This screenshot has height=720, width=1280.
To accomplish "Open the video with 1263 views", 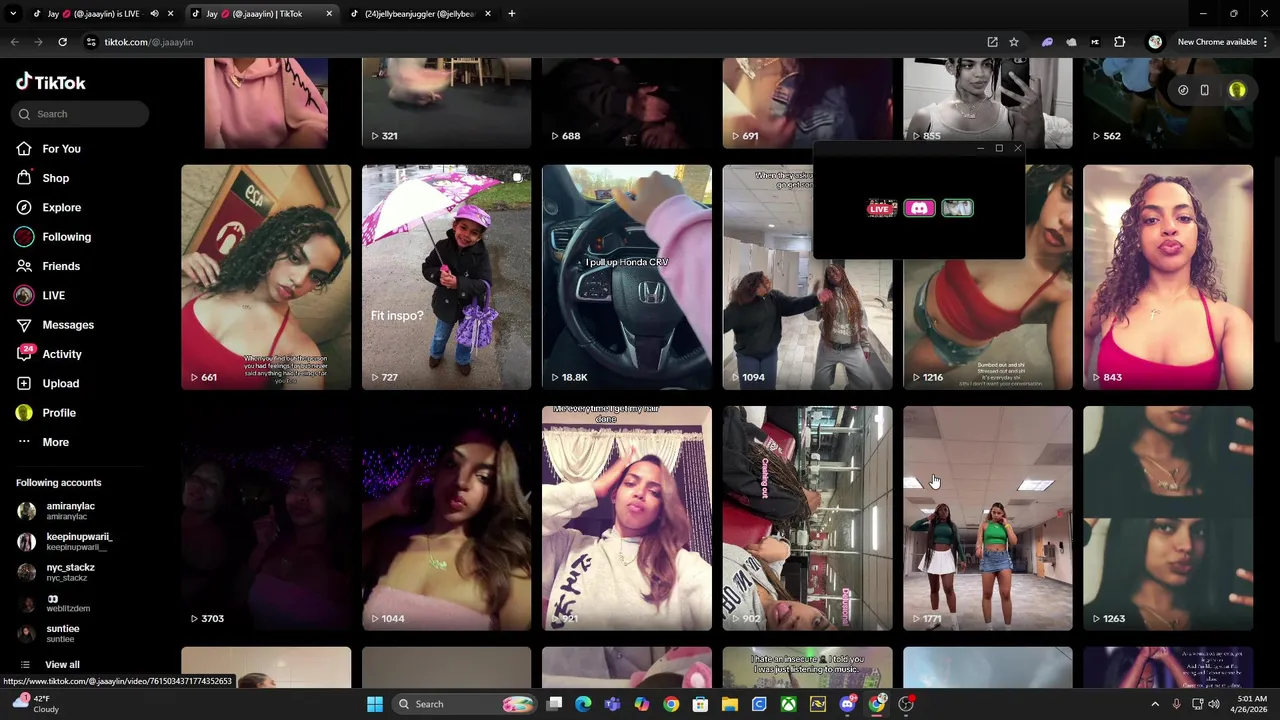I will [1167, 518].
